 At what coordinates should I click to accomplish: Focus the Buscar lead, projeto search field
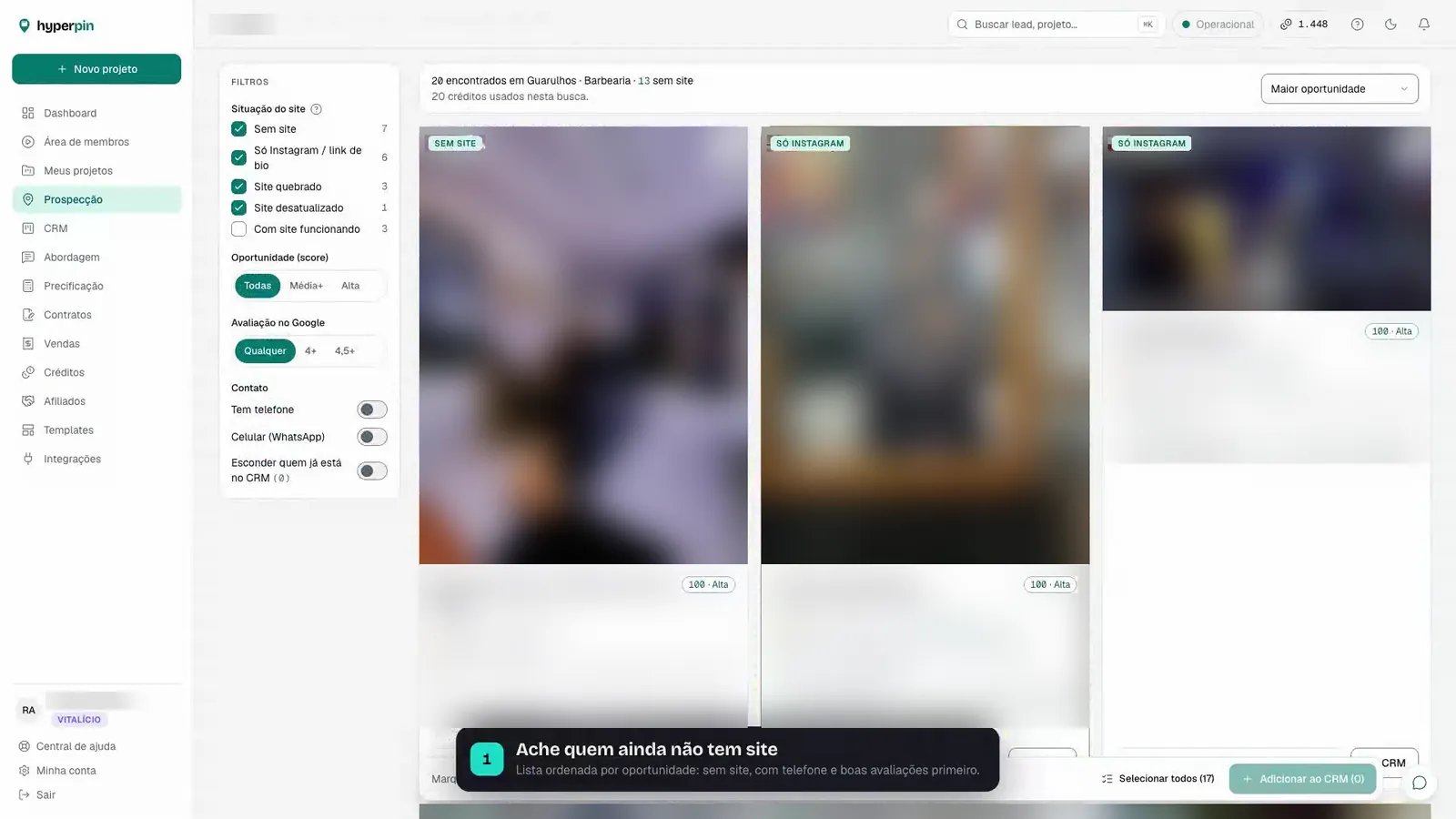(x=1056, y=25)
